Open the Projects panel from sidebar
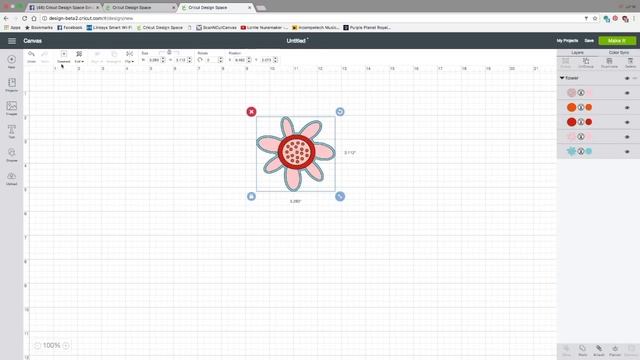Viewport: 640px width, 360px height. (11, 84)
